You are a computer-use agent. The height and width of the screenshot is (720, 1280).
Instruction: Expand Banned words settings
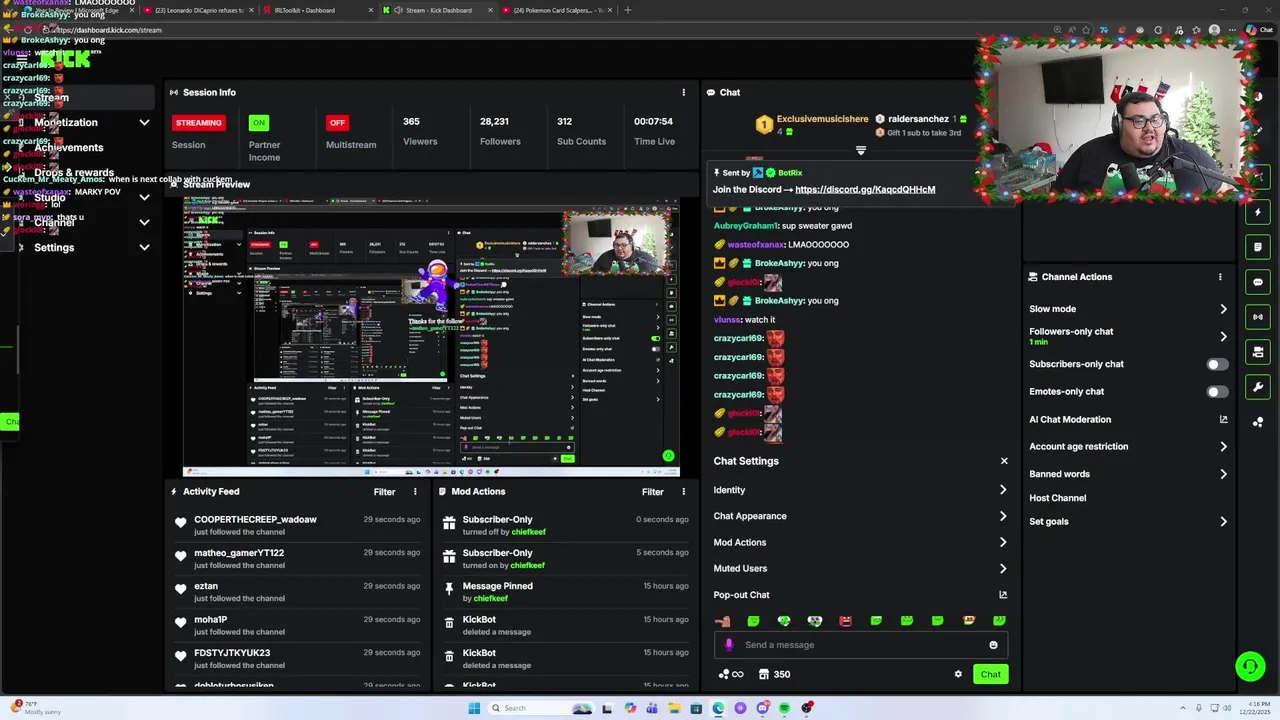pos(1223,474)
